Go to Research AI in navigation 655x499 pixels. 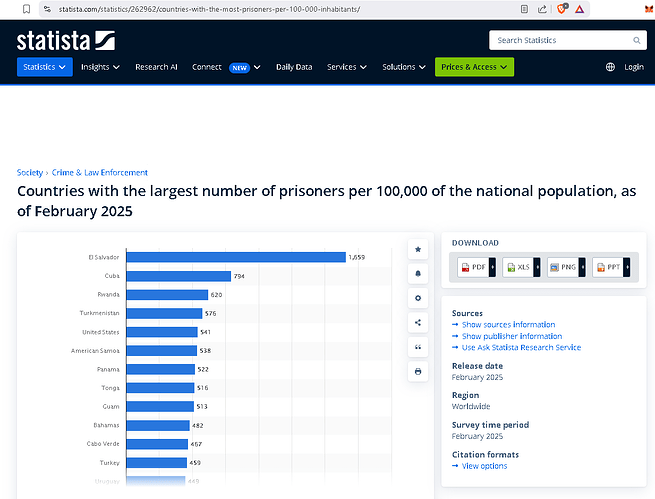coord(156,67)
